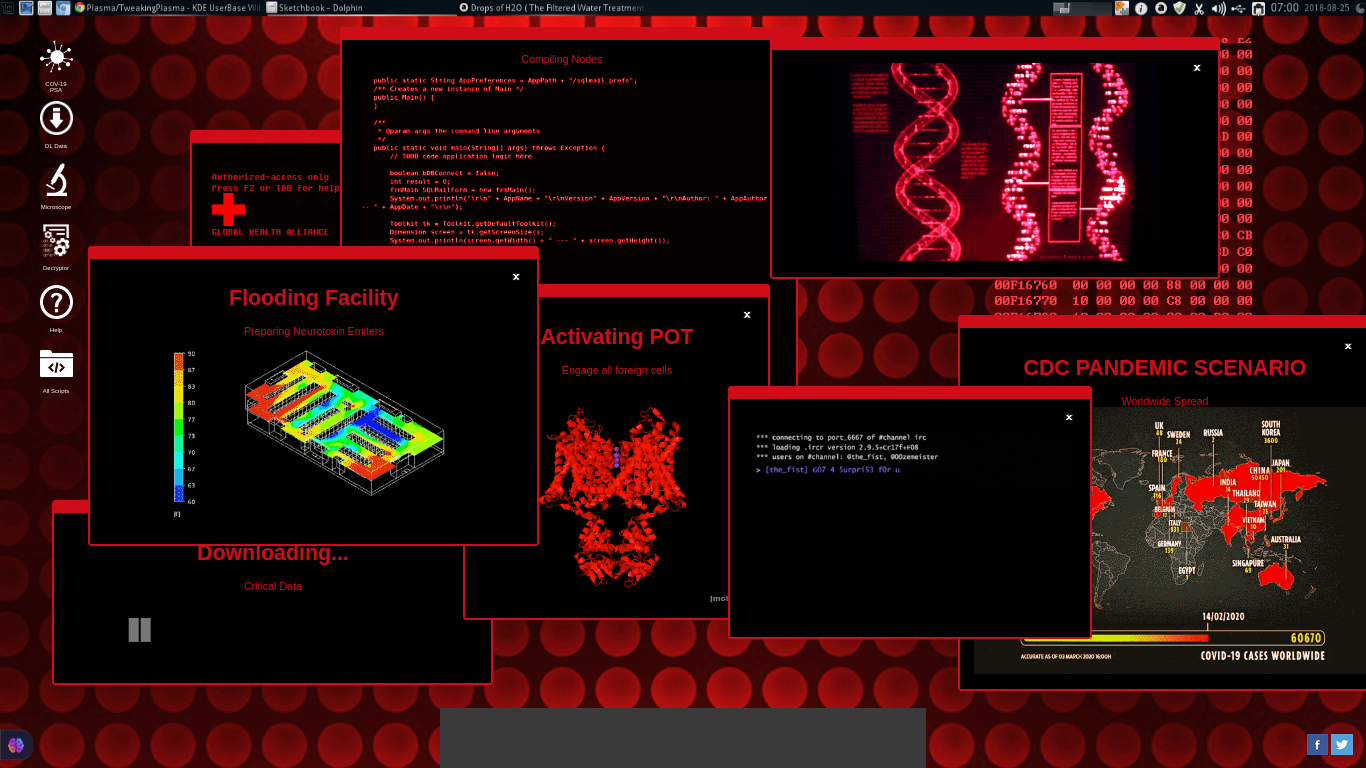Click the Twitter share icon
The height and width of the screenshot is (768, 1366).
point(1342,744)
